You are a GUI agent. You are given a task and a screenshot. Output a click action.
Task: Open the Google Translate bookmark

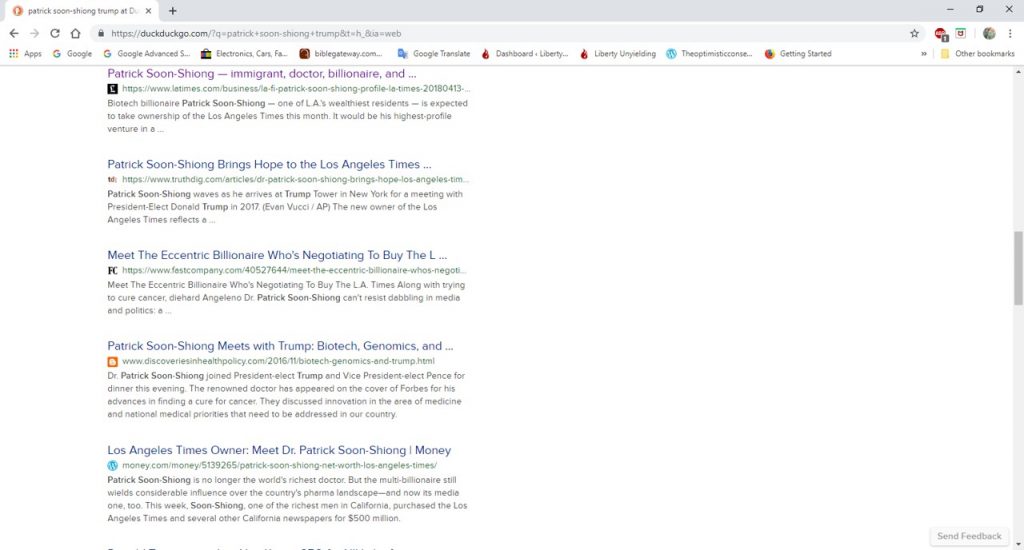pos(434,54)
